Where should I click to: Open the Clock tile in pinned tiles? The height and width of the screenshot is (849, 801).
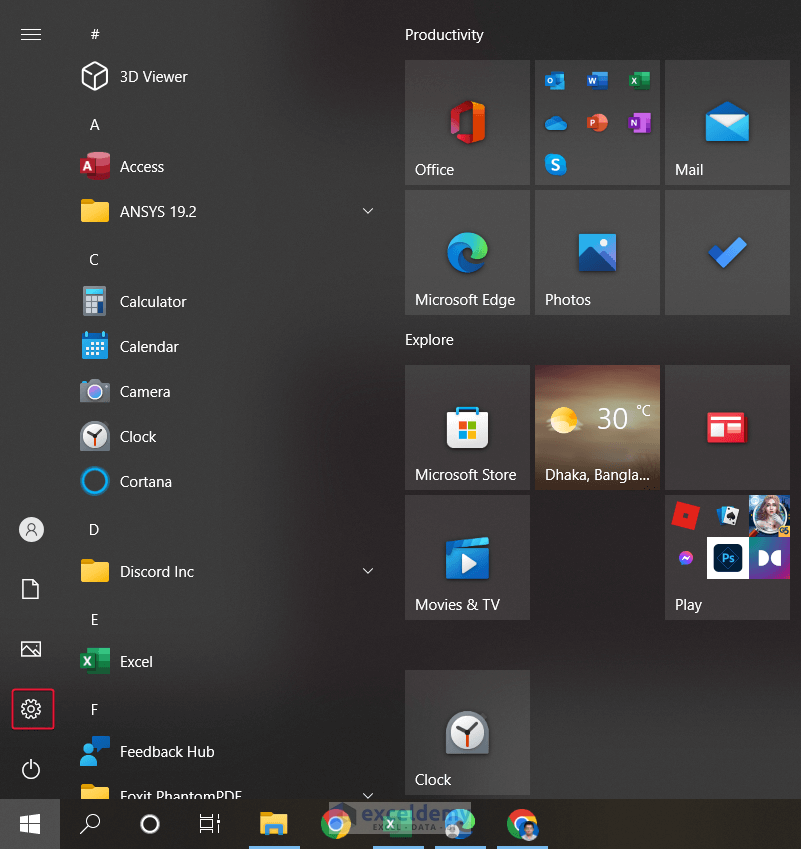tap(467, 733)
